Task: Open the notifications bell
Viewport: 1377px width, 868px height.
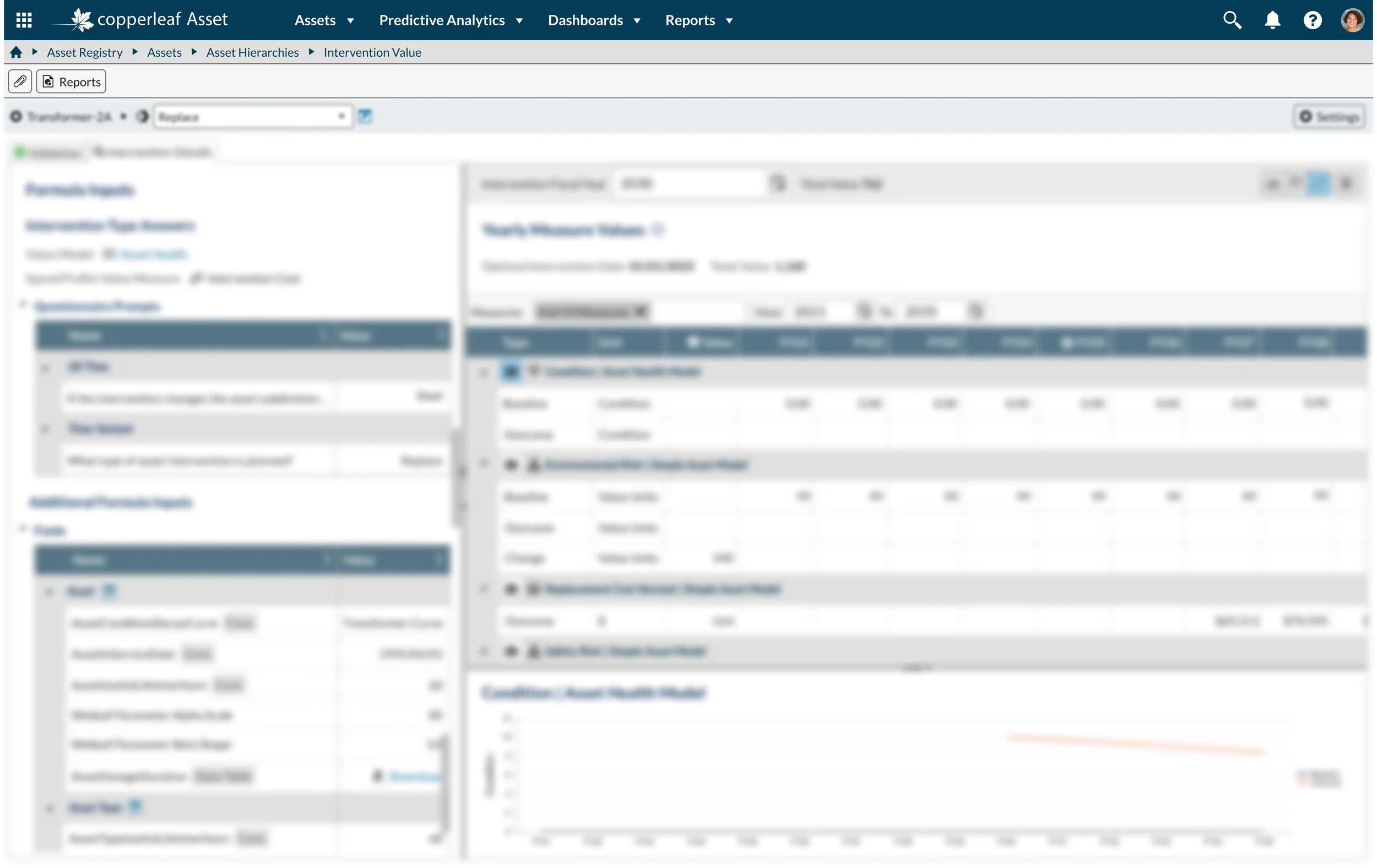Action: pos(1272,20)
